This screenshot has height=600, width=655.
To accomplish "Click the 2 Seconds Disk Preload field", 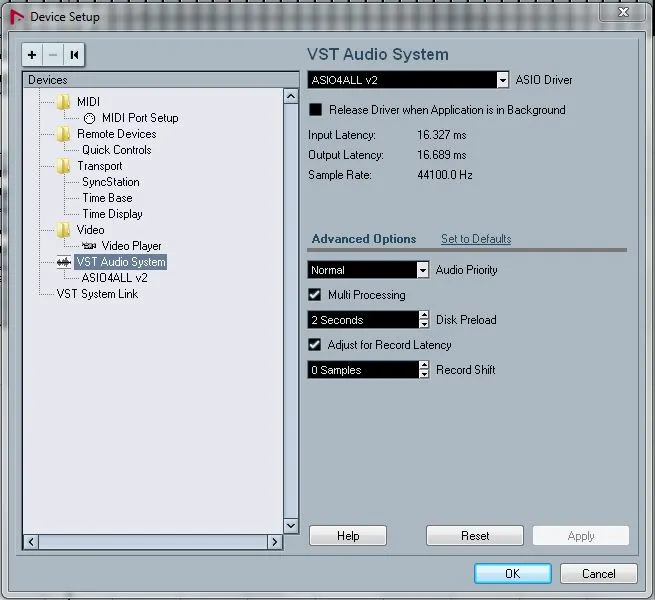I will pos(363,320).
